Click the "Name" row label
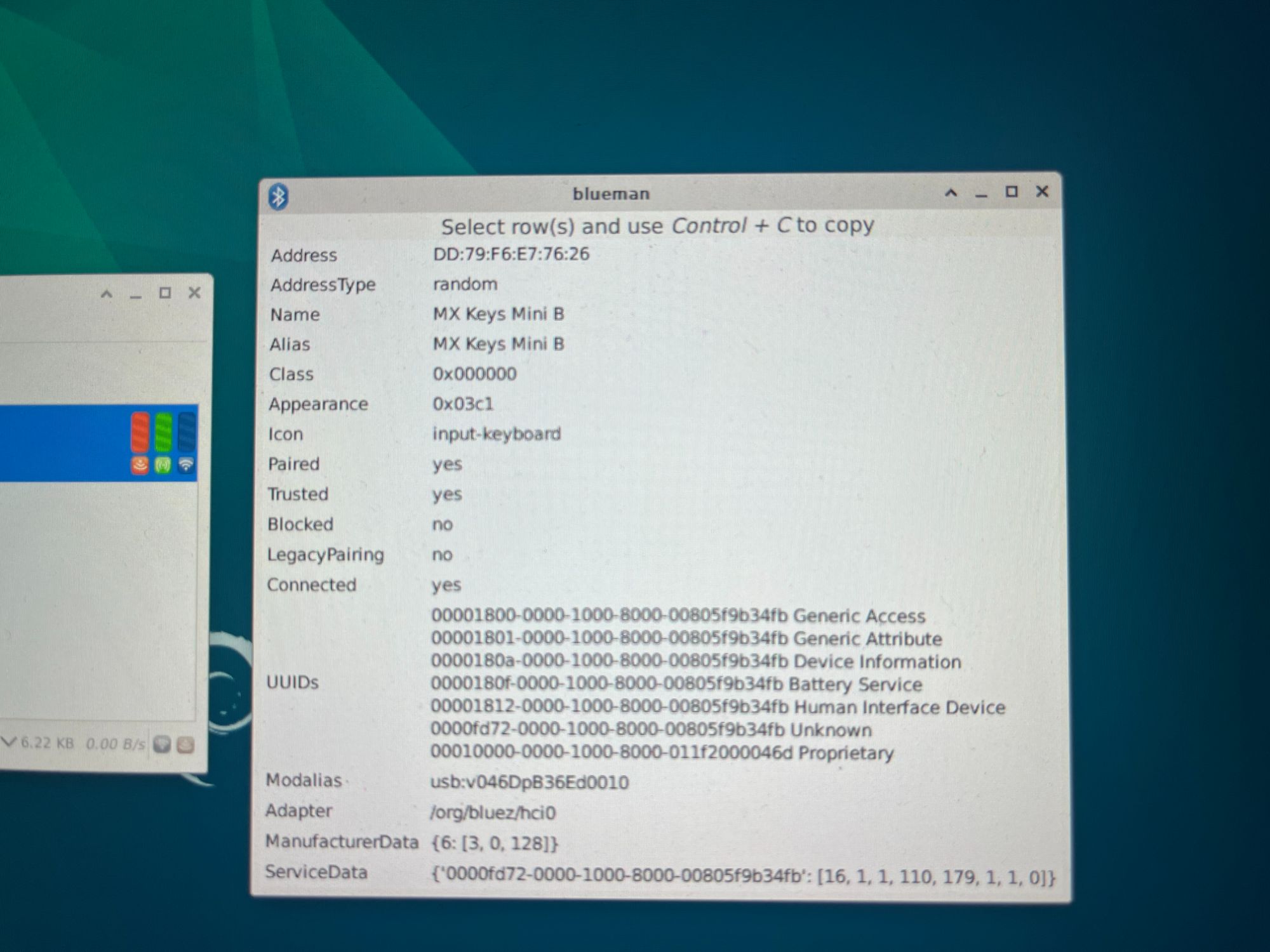 [x=295, y=315]
